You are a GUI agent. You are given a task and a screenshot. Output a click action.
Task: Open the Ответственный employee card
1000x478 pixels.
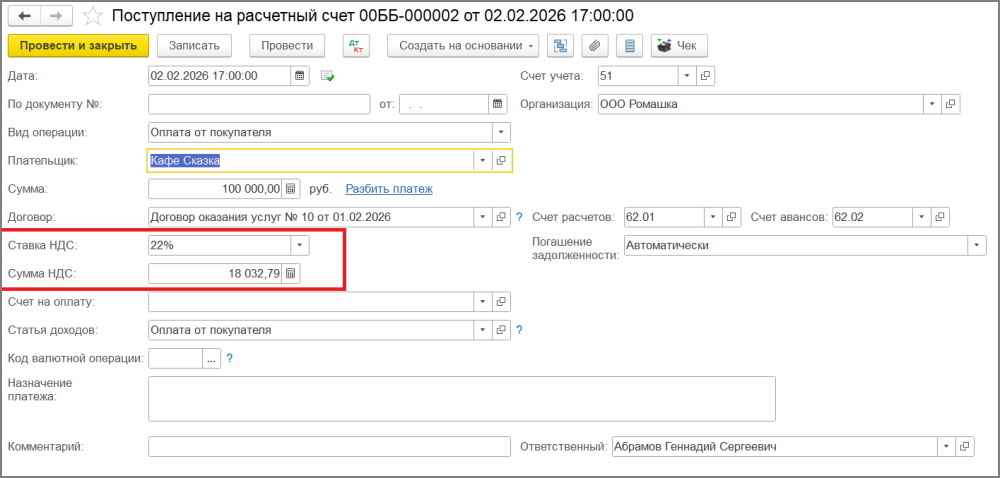965,447
